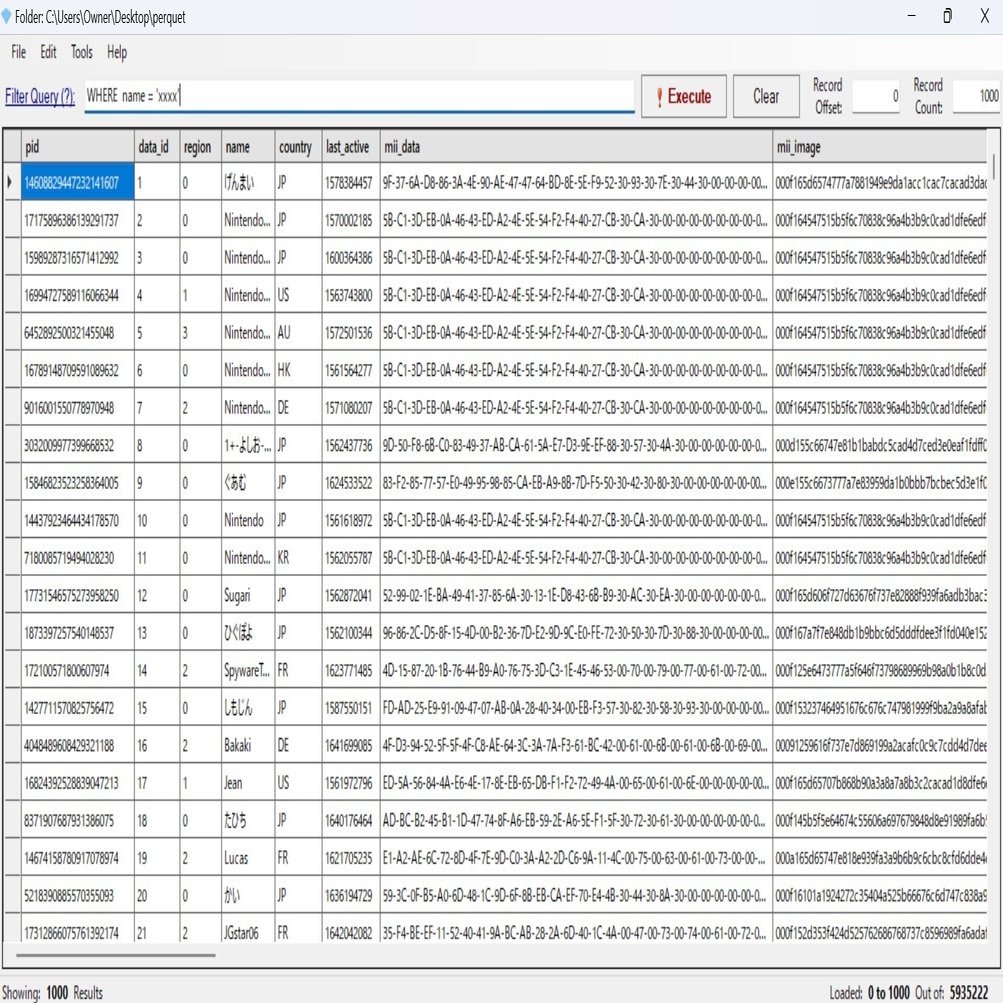Click mii_data cell starting ED-5A-56-84
This screenshot has height=1003, width=1003.
[576, 782]
